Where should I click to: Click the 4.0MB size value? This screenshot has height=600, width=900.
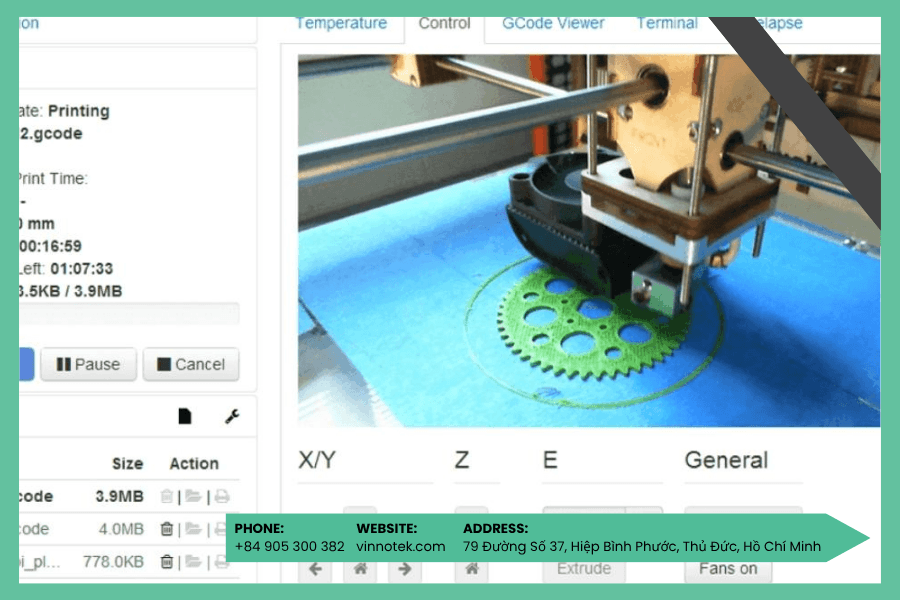[121, 529]
